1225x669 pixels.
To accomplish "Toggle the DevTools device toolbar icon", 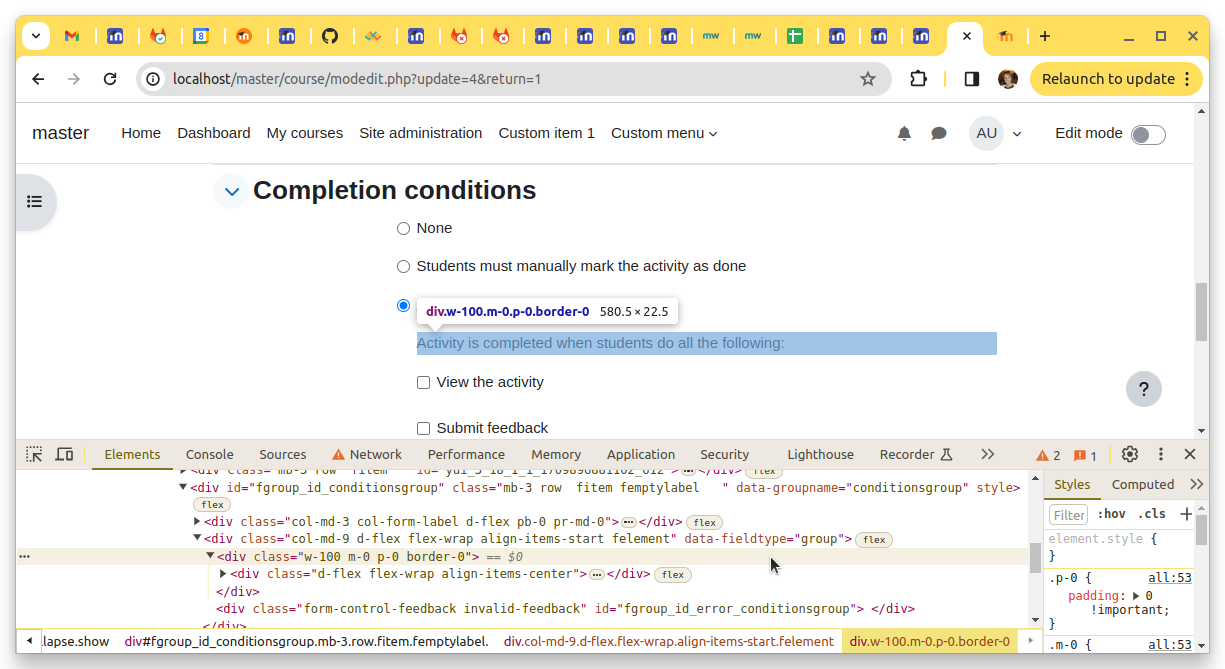I will pos(64,454).
